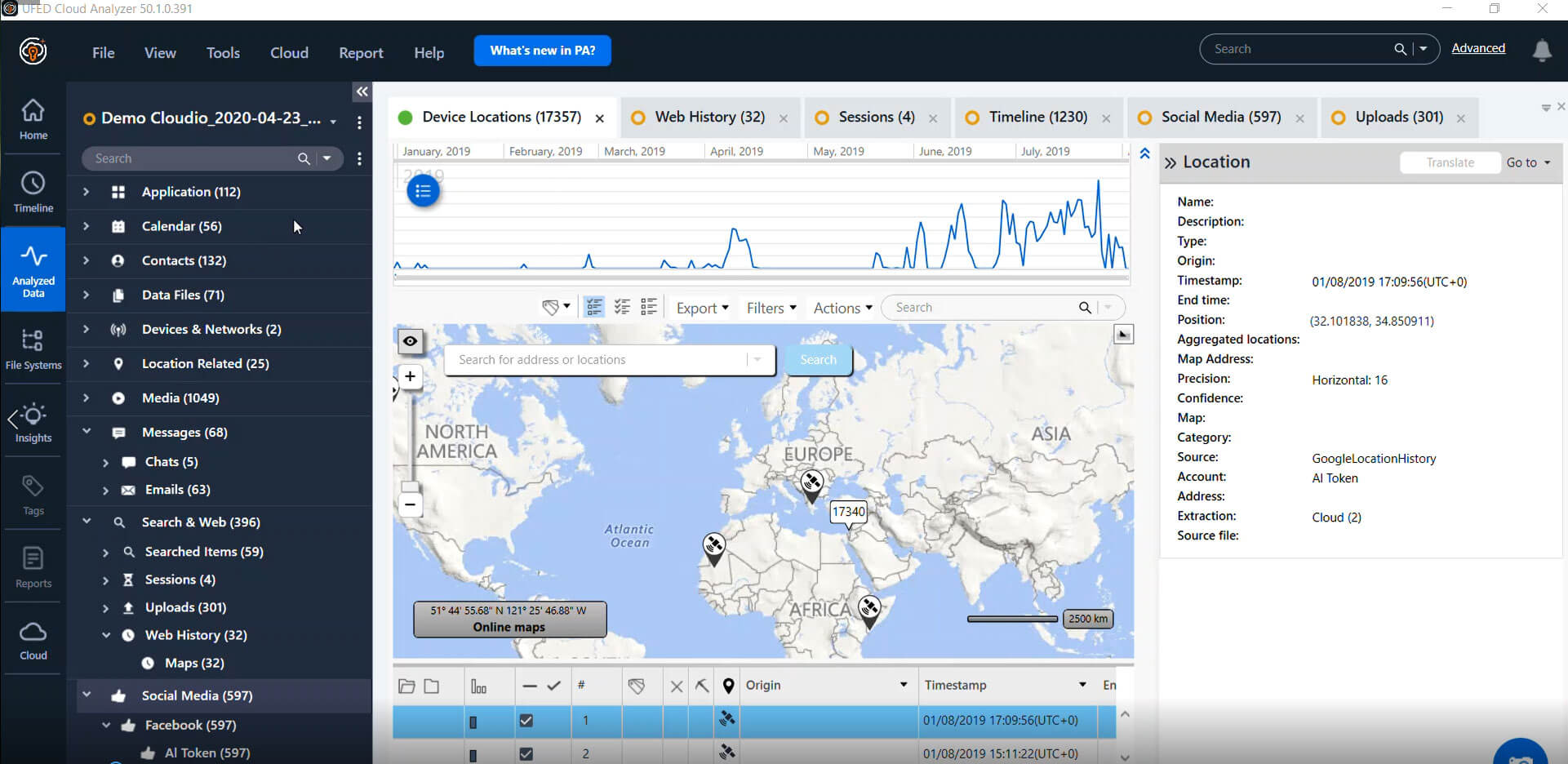Viewport: 1568px width, 764px height.
Task: Click the blue list button on timeline chart
Action: (x=423, y=191)
